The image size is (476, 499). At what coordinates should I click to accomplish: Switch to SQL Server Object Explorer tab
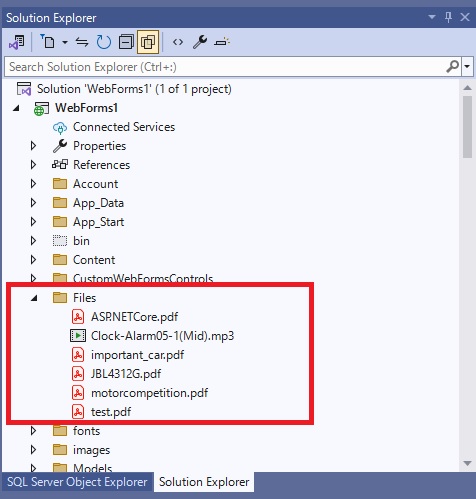(x=77, y=482)
